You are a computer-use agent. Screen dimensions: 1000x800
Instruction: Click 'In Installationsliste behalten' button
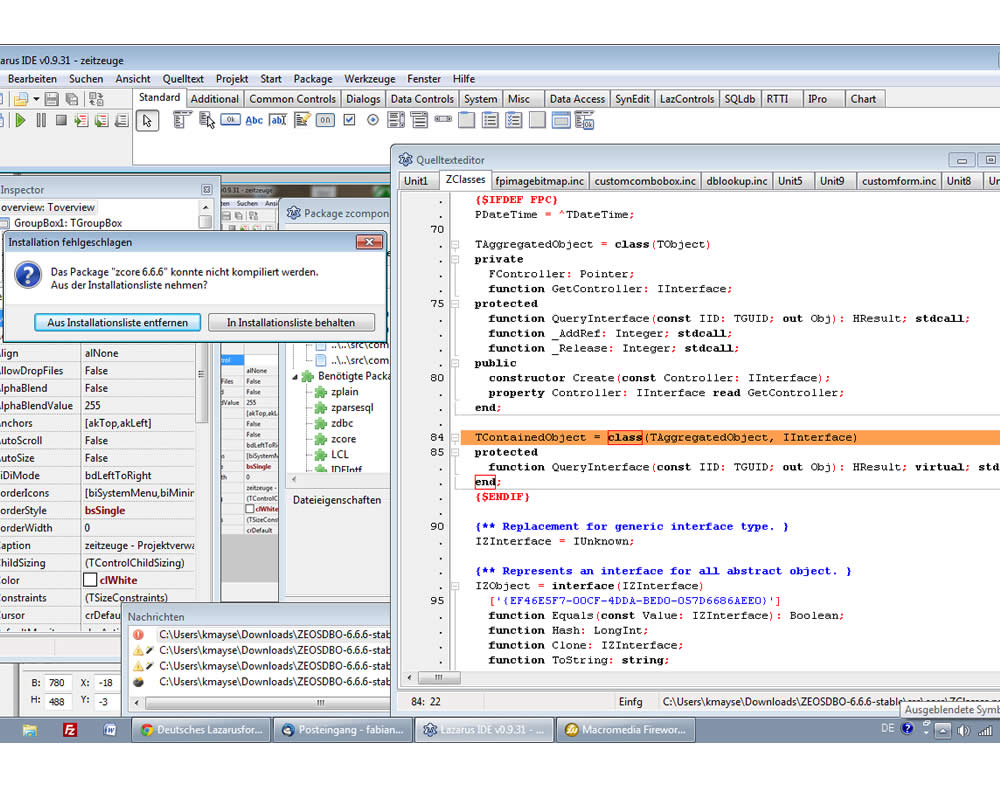pos(291,322)
